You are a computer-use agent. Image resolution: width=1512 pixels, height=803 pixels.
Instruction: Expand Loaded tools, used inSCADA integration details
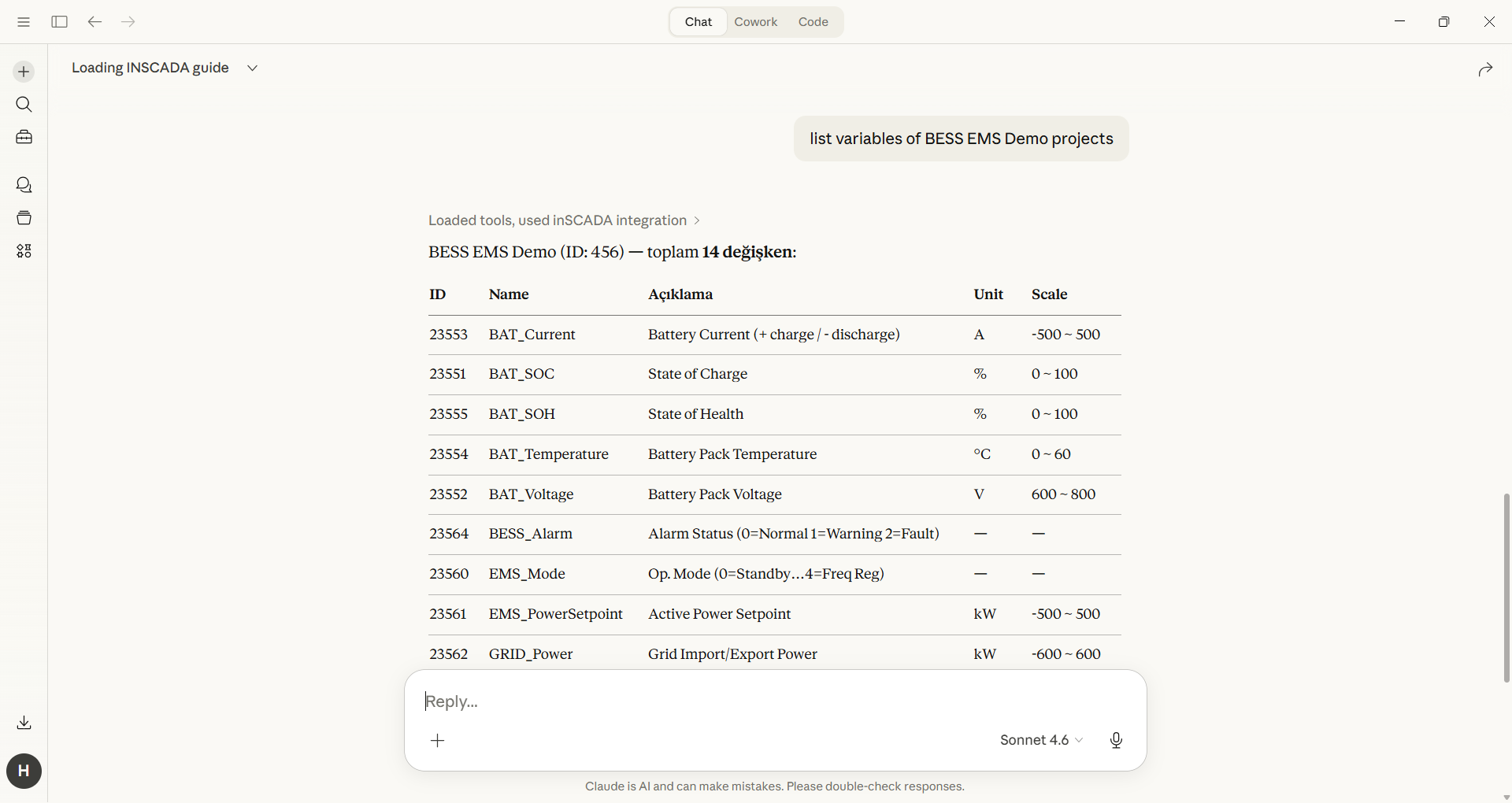click(x=563, y=220)
